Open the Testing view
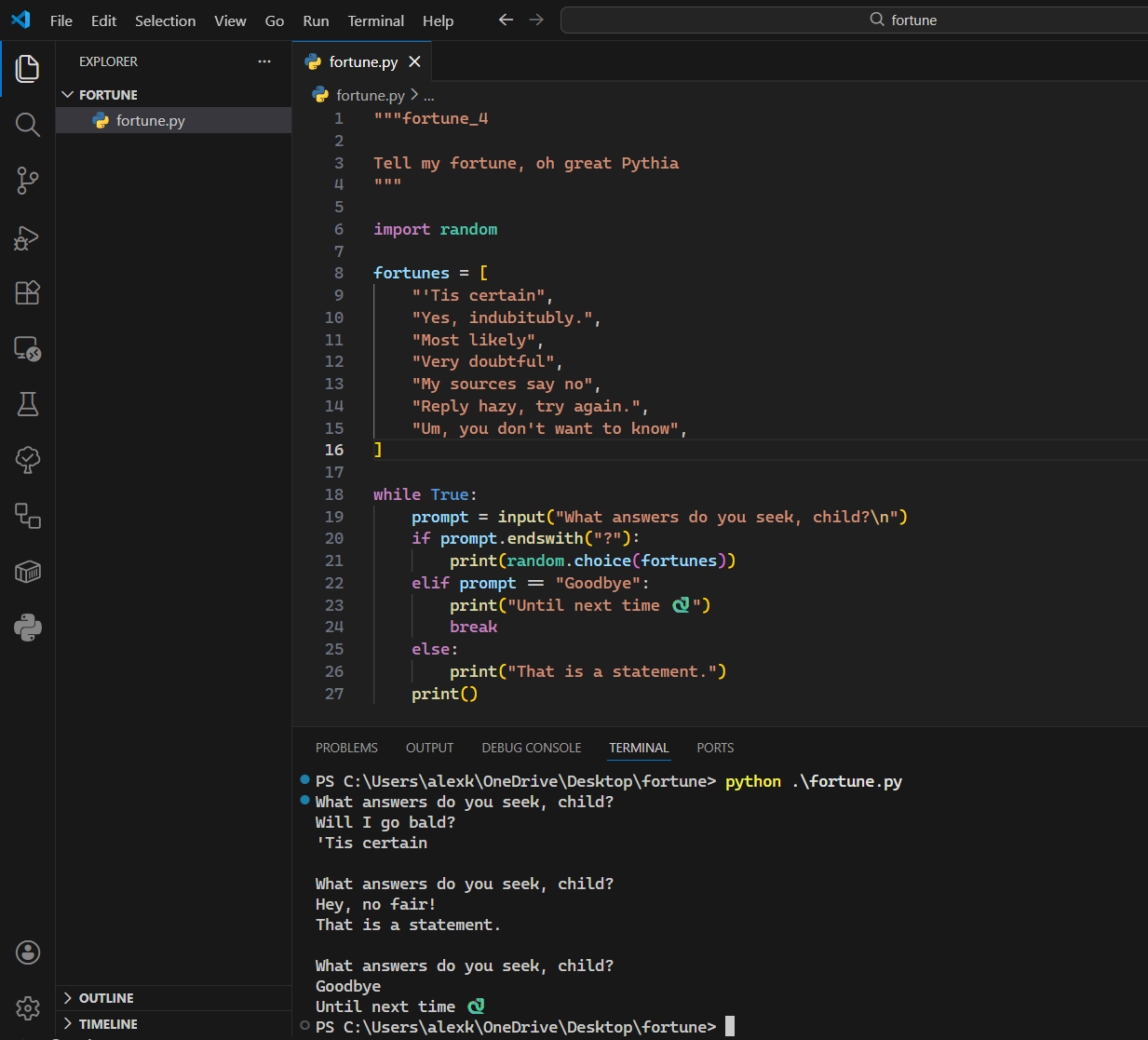This screenshot has height=1040, width=1148. [27, 404]
